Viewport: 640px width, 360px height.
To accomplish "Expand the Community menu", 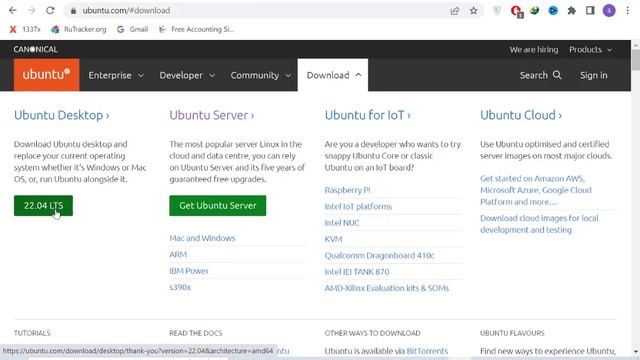I will tap(260, 75).
